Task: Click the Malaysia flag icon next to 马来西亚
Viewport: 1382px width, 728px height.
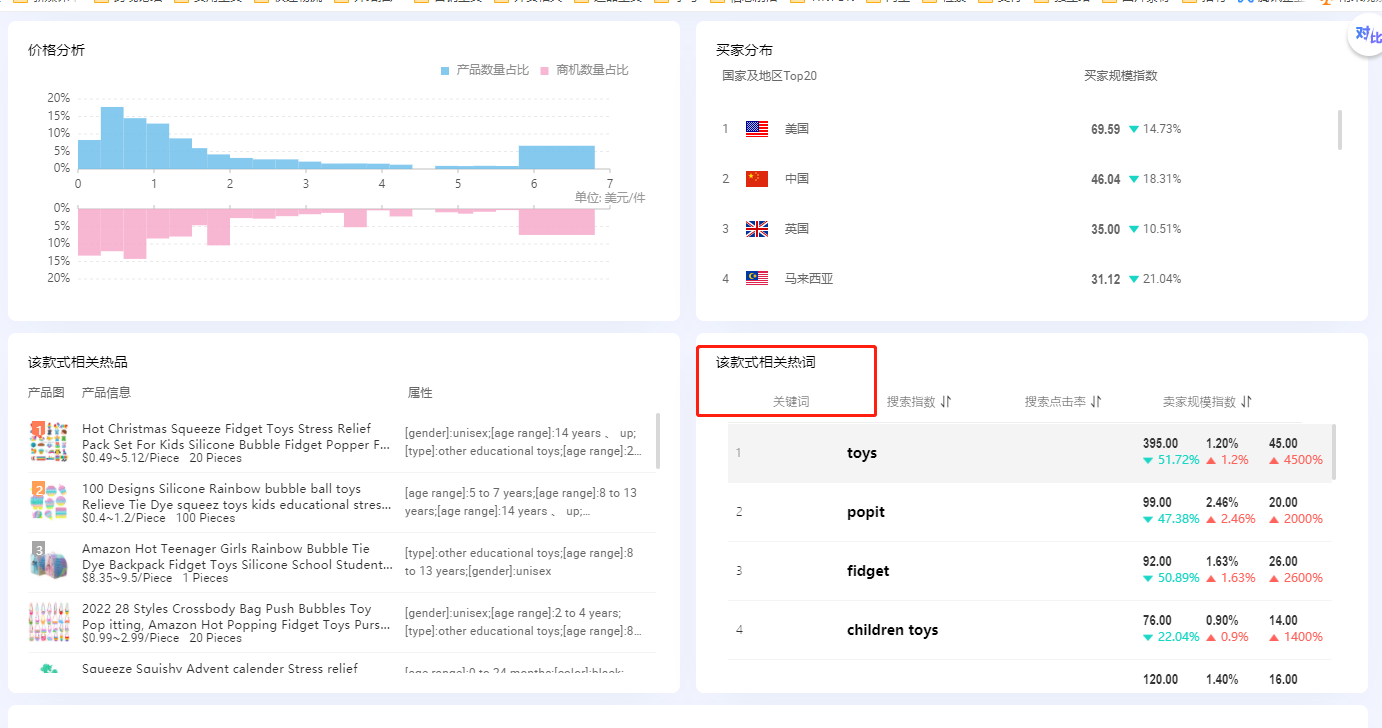Action: click(x=756, y=278)
